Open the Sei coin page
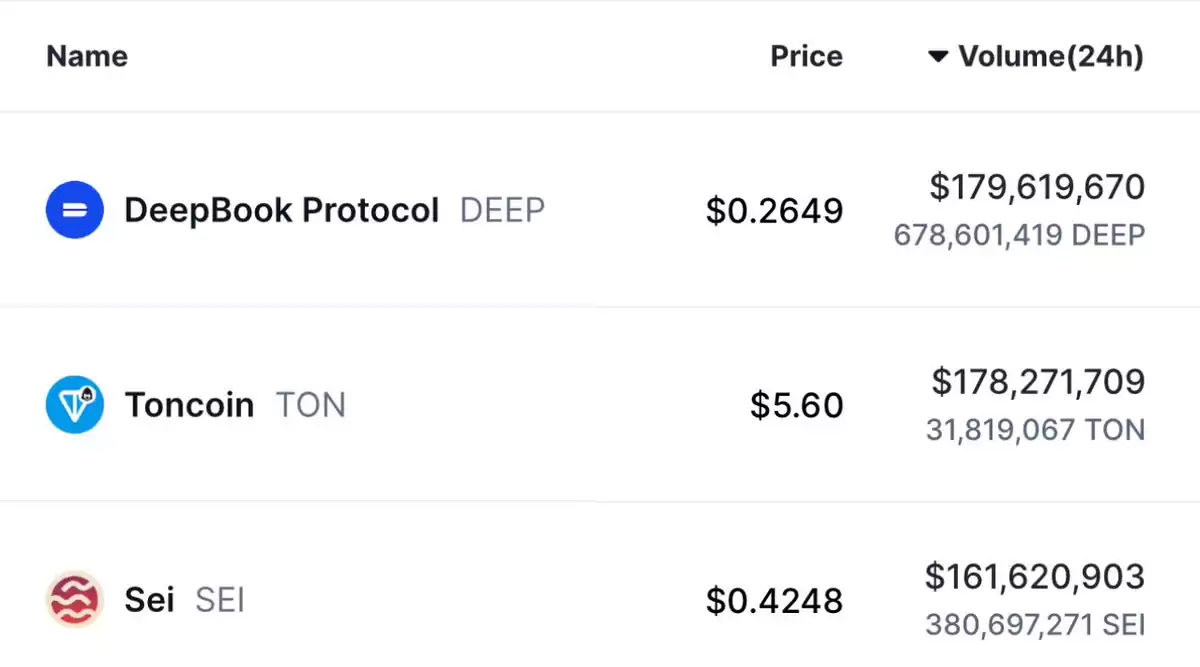This screenshot has width=1200, height=667. click(149, 600)
